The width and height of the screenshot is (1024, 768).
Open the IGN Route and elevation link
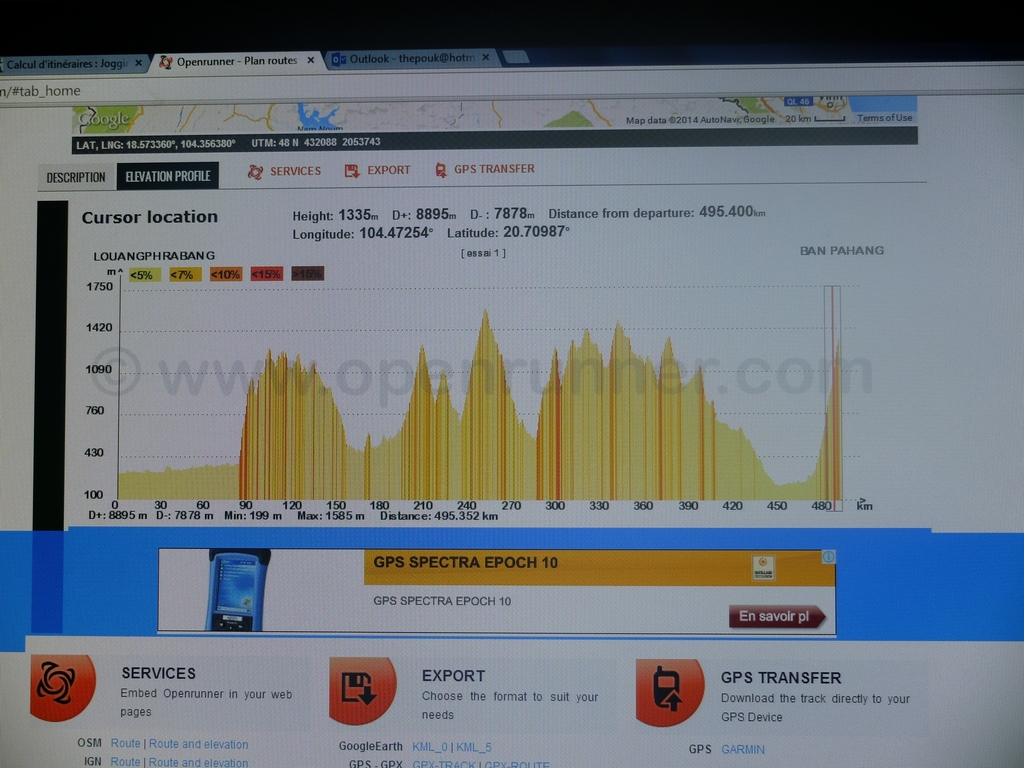[x=199, y=762]
